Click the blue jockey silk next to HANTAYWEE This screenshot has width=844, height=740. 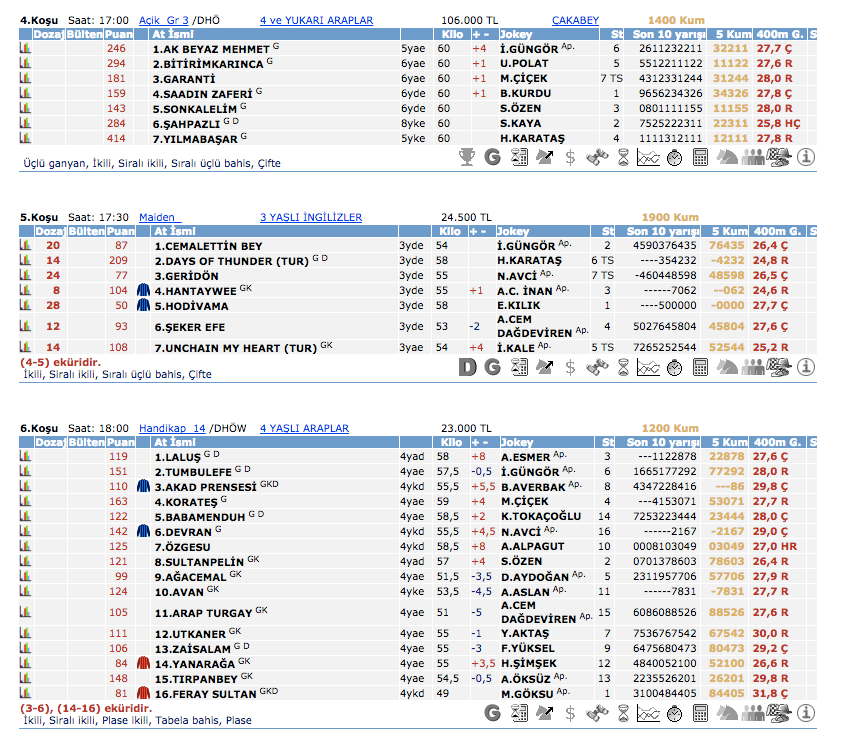[x=143, y=290]
